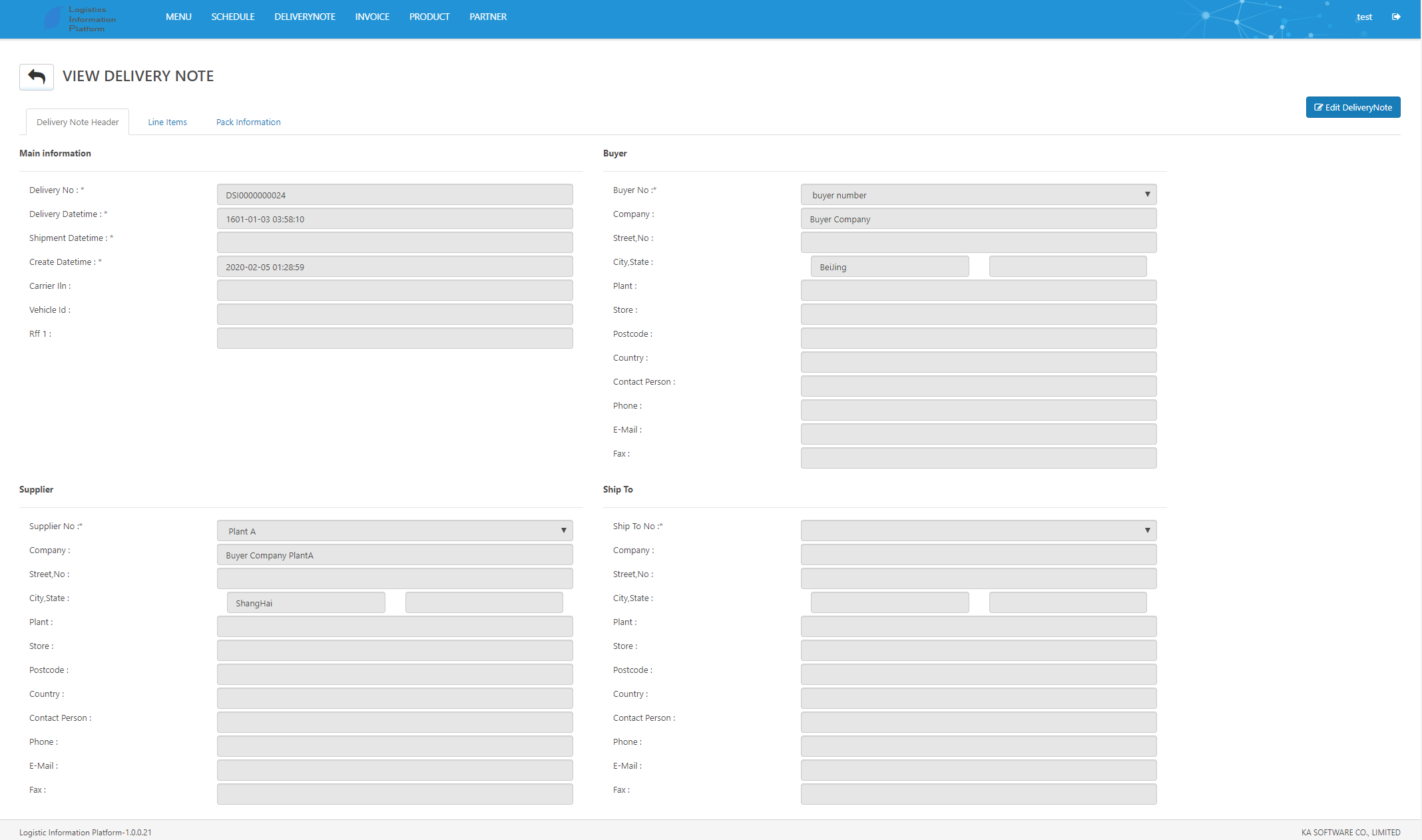Click the Ship To Fax field
Image resolution: width=1422 pixels, height=840 pixels.
point(979,794)
